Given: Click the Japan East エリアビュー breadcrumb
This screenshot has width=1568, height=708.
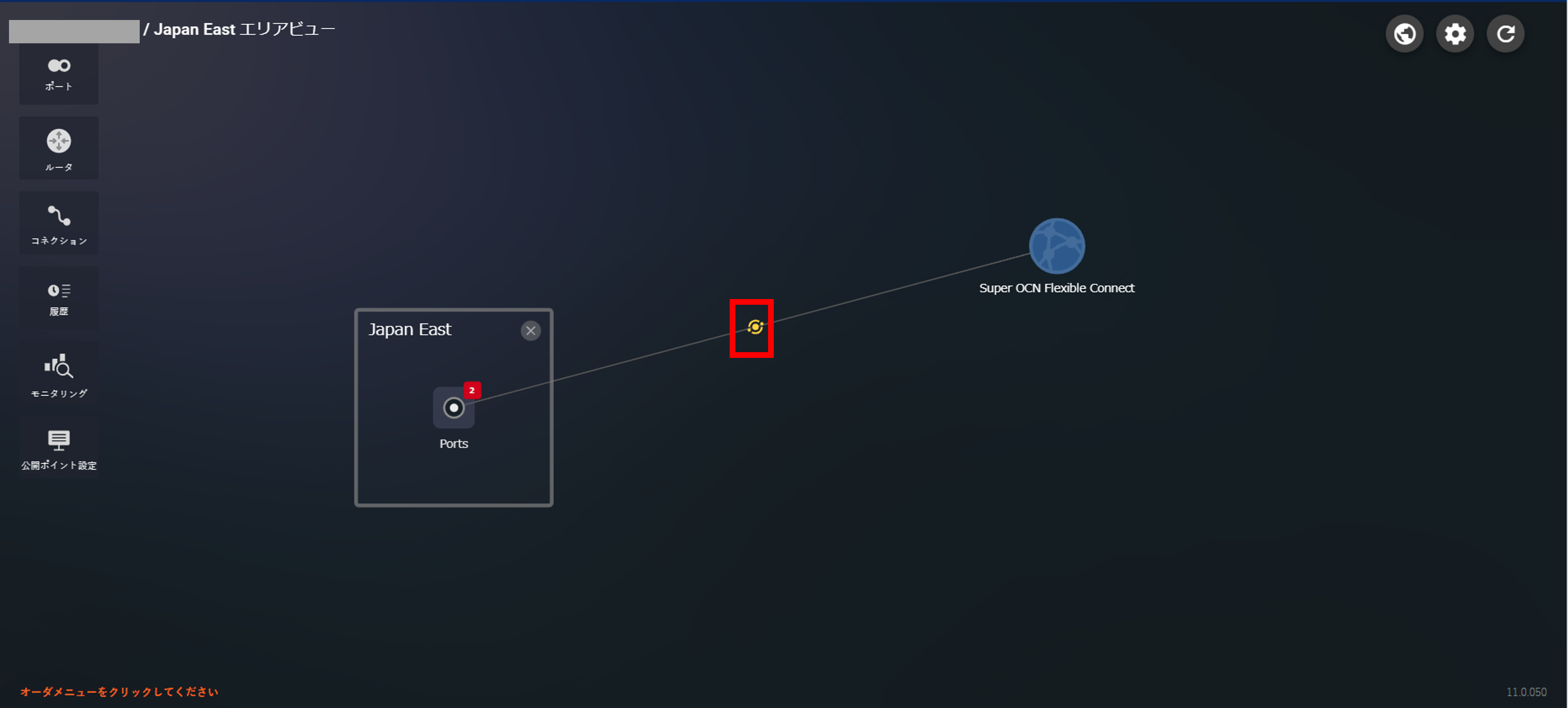Looking at the screenshot, I should (x=244, y=30).
